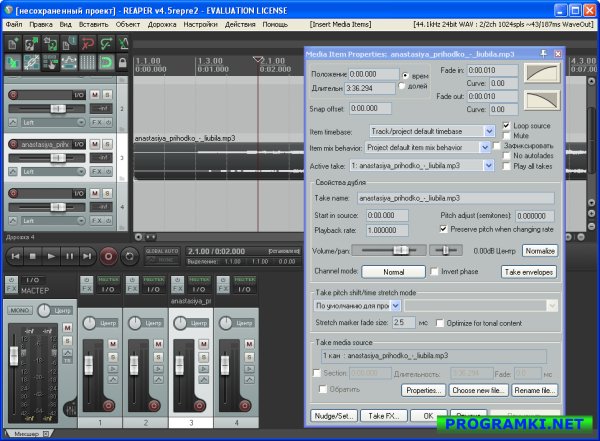Toggle the locking padlock icon

click(122, 62)
